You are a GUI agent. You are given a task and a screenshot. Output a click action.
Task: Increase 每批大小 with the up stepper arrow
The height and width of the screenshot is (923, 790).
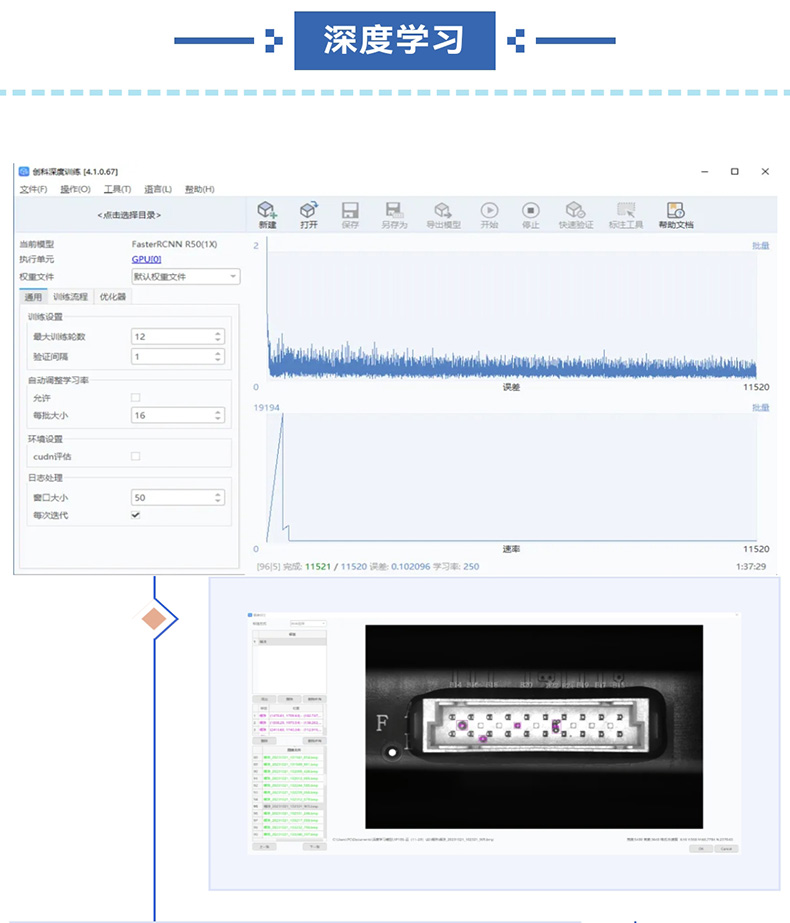pyautogui.click(x=218, y=412)
